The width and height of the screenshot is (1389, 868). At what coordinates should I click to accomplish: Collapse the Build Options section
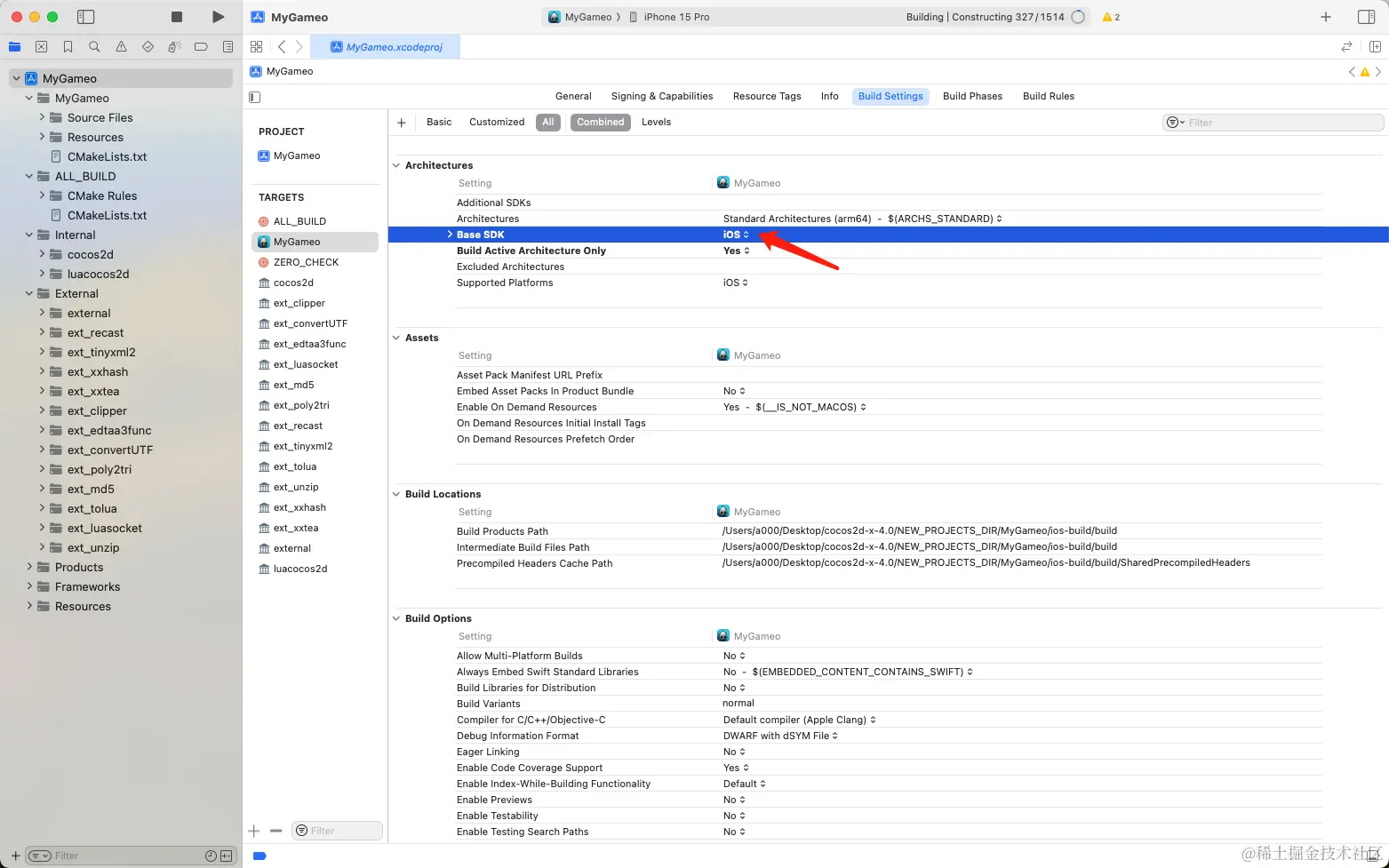[x=396, y=618]
